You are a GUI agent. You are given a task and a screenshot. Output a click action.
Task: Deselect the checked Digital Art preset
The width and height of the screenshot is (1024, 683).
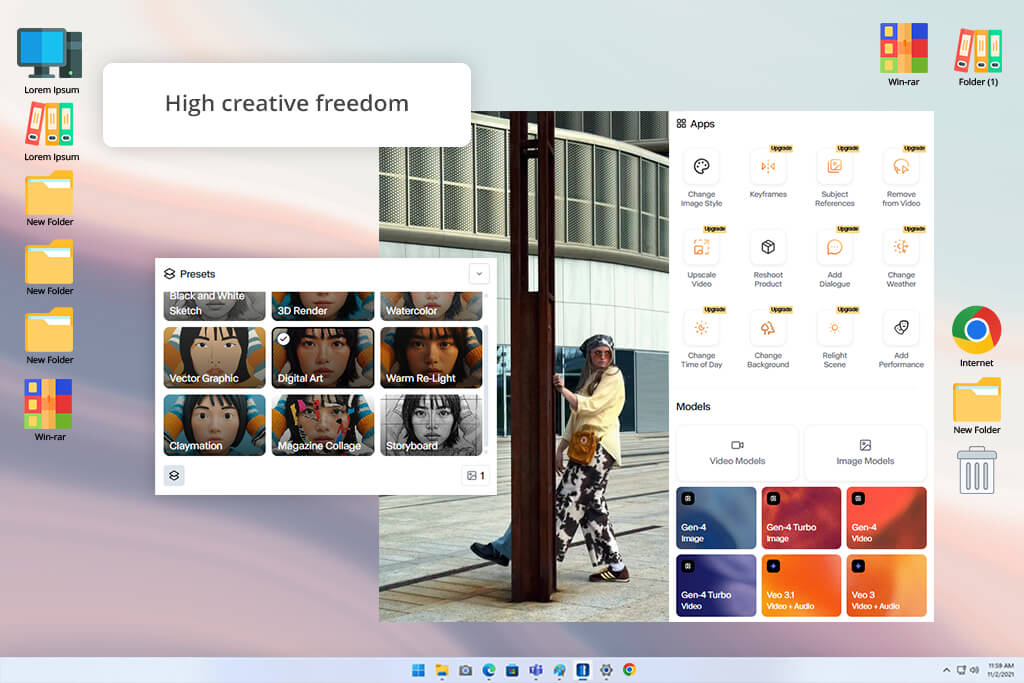(x=323, y=357)
